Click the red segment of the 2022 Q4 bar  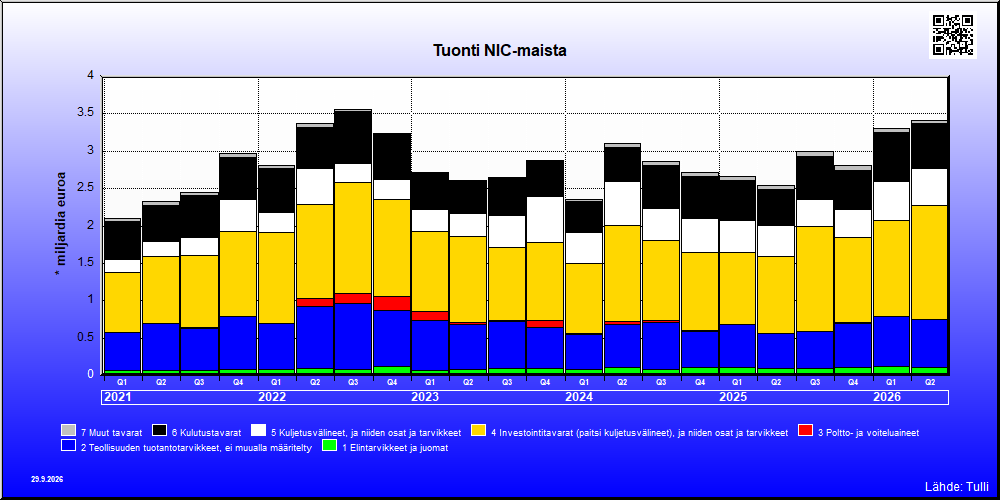tap(392, 304)
